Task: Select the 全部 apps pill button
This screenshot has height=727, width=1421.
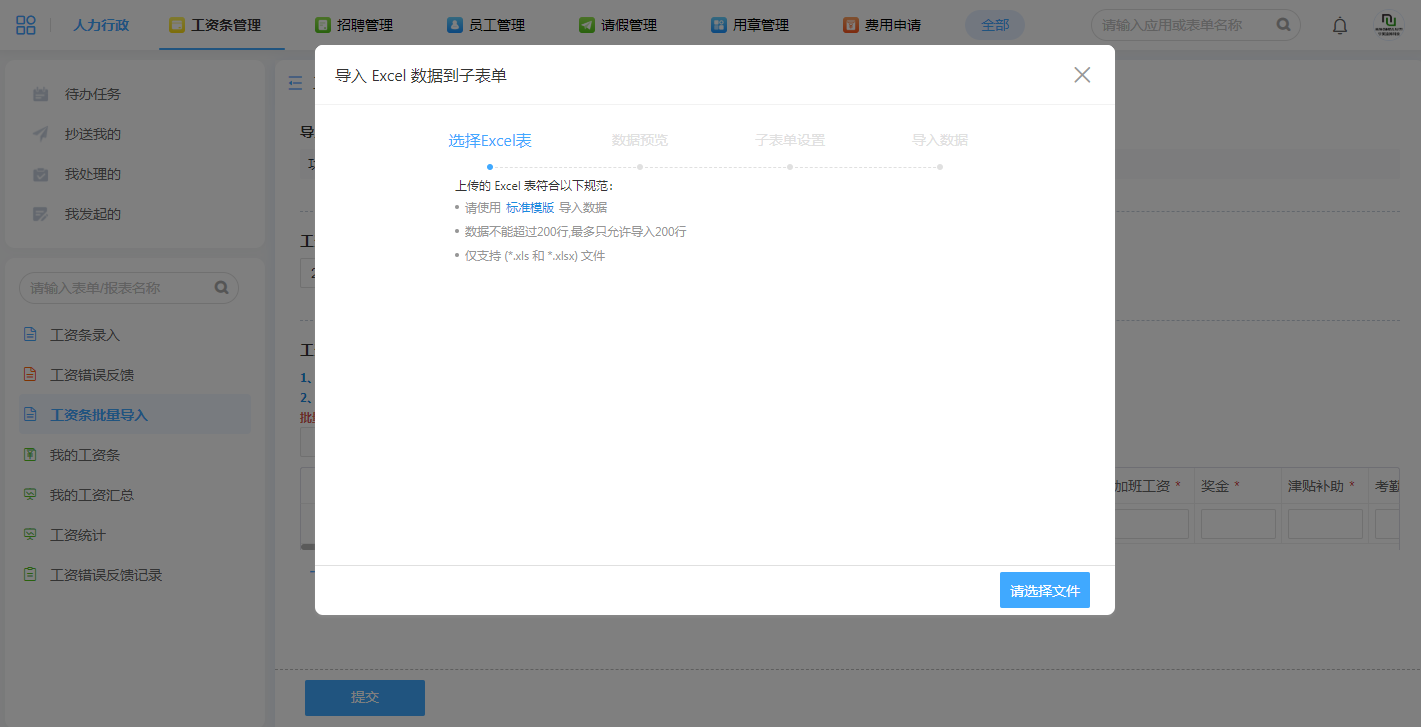Action: point(995,25)
